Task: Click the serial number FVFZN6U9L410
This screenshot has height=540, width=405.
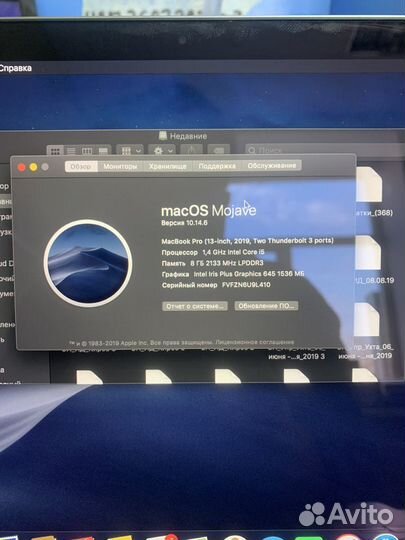Action: pos(246,285)
